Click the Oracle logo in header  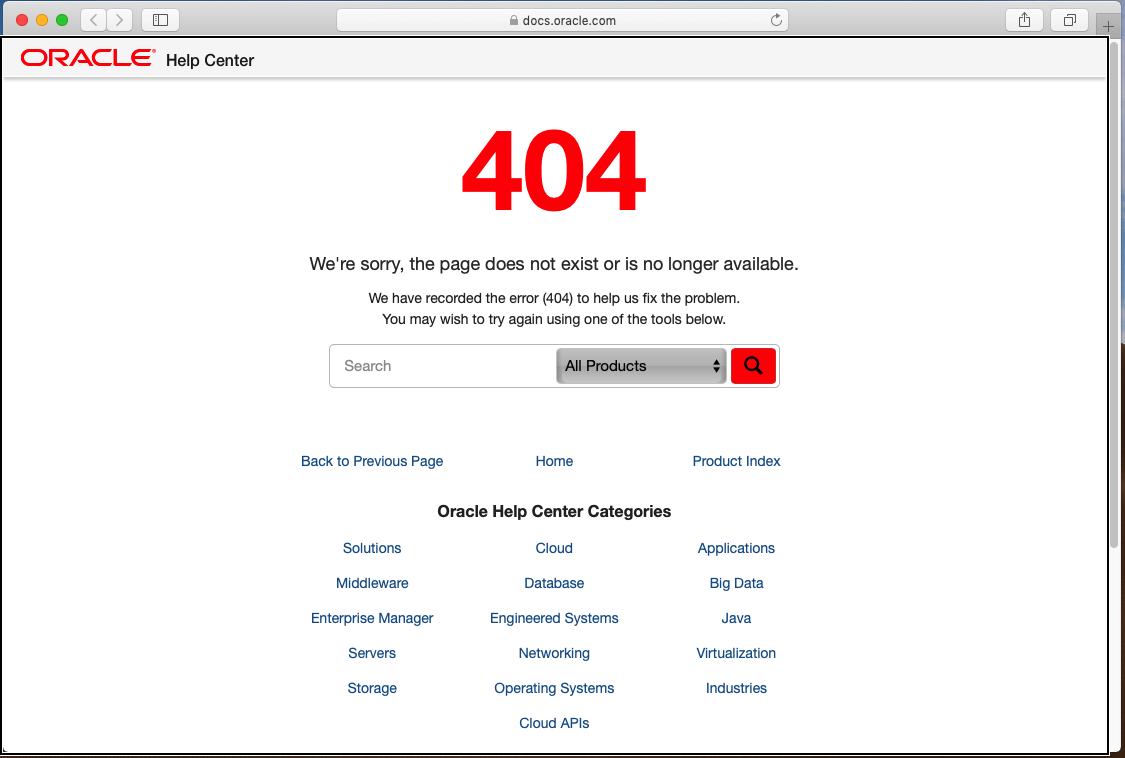point(88,59)
